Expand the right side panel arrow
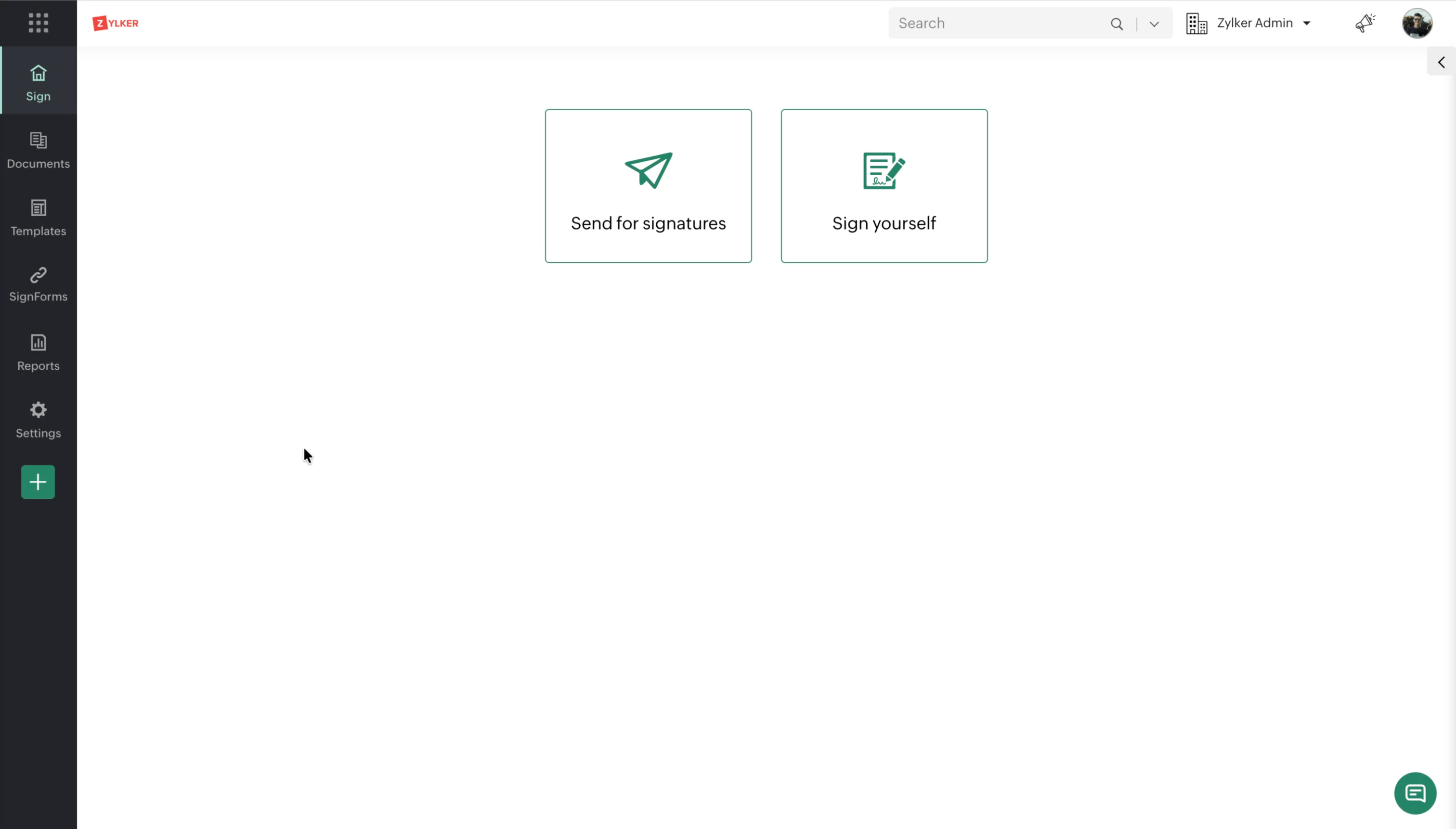 click(x=1441, y=62)
